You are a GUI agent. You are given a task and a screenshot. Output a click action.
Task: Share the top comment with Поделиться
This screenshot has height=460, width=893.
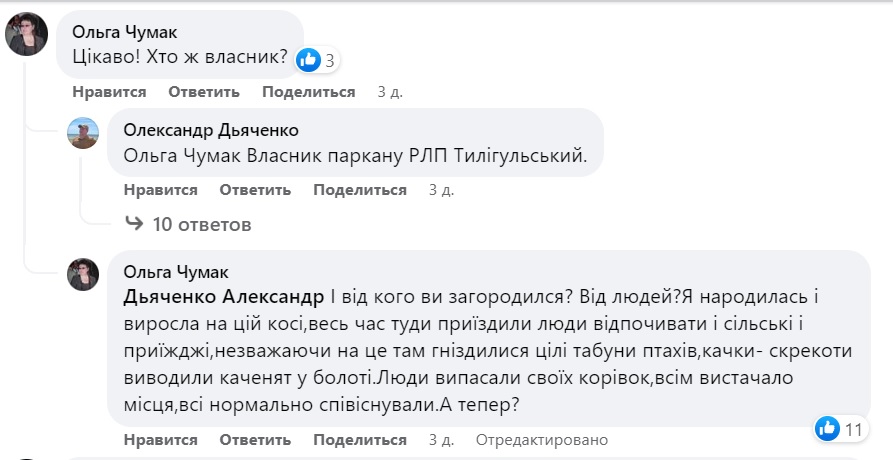(x=308, y=92)
